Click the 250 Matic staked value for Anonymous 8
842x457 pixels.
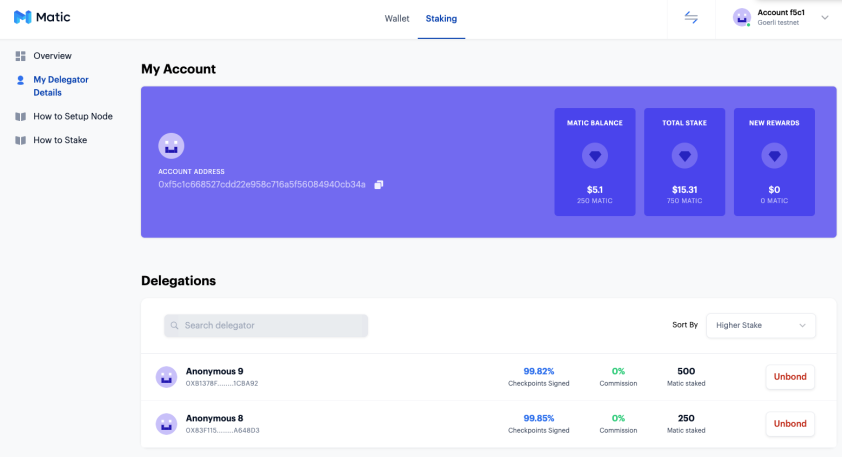686,418
